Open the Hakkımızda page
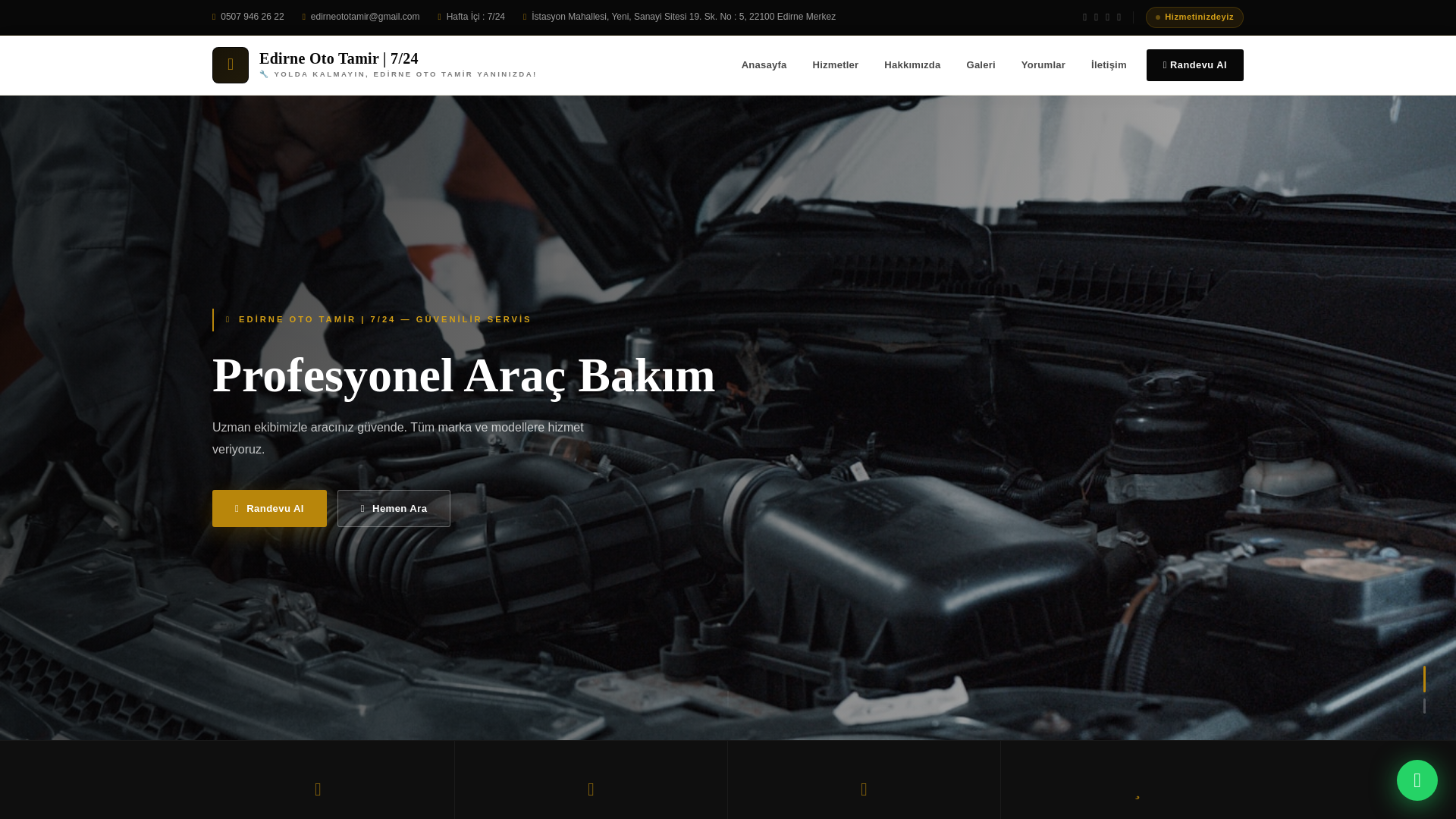 pyautogui.click(x=912, y=65)
